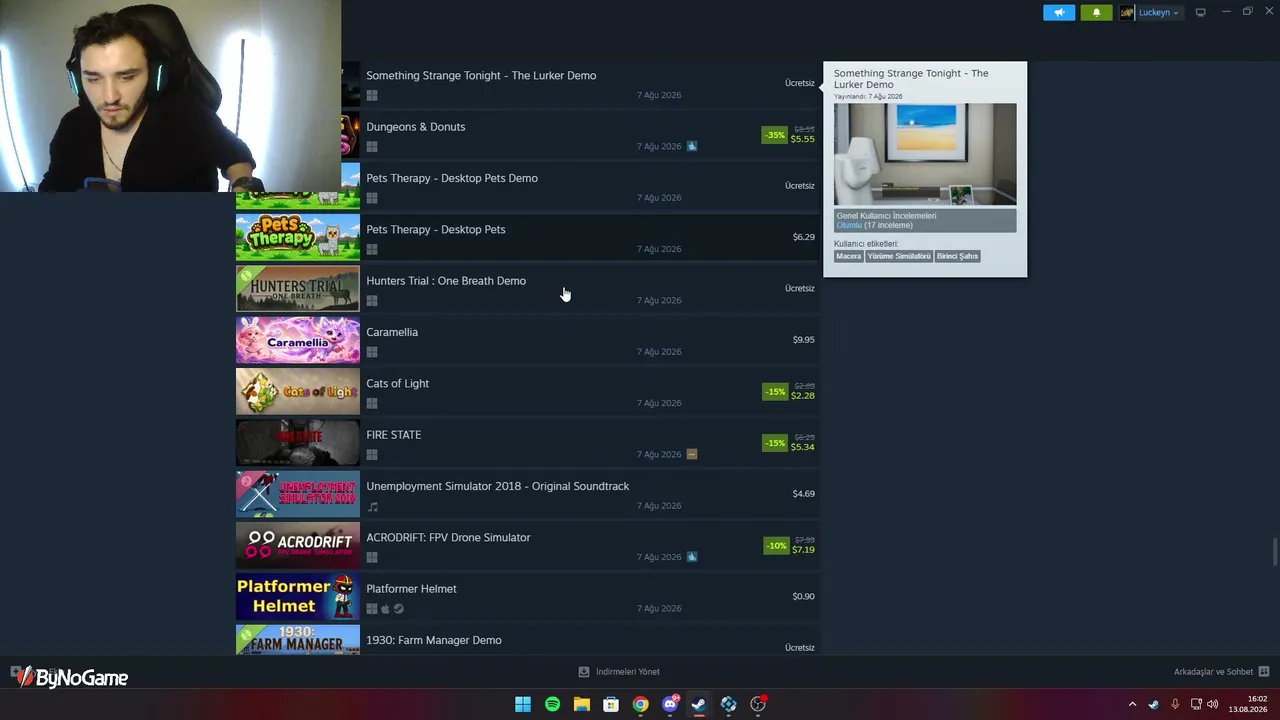Show hidden system tray icons
The width and height of the screenshot is (1280, 720).
[x=1132, y=705]
